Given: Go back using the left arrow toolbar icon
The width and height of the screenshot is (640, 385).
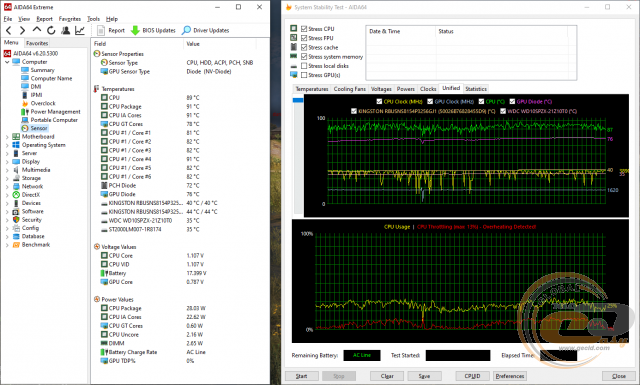Looking at the screenshot, I should pyautogui.click(x=9, y=30).
